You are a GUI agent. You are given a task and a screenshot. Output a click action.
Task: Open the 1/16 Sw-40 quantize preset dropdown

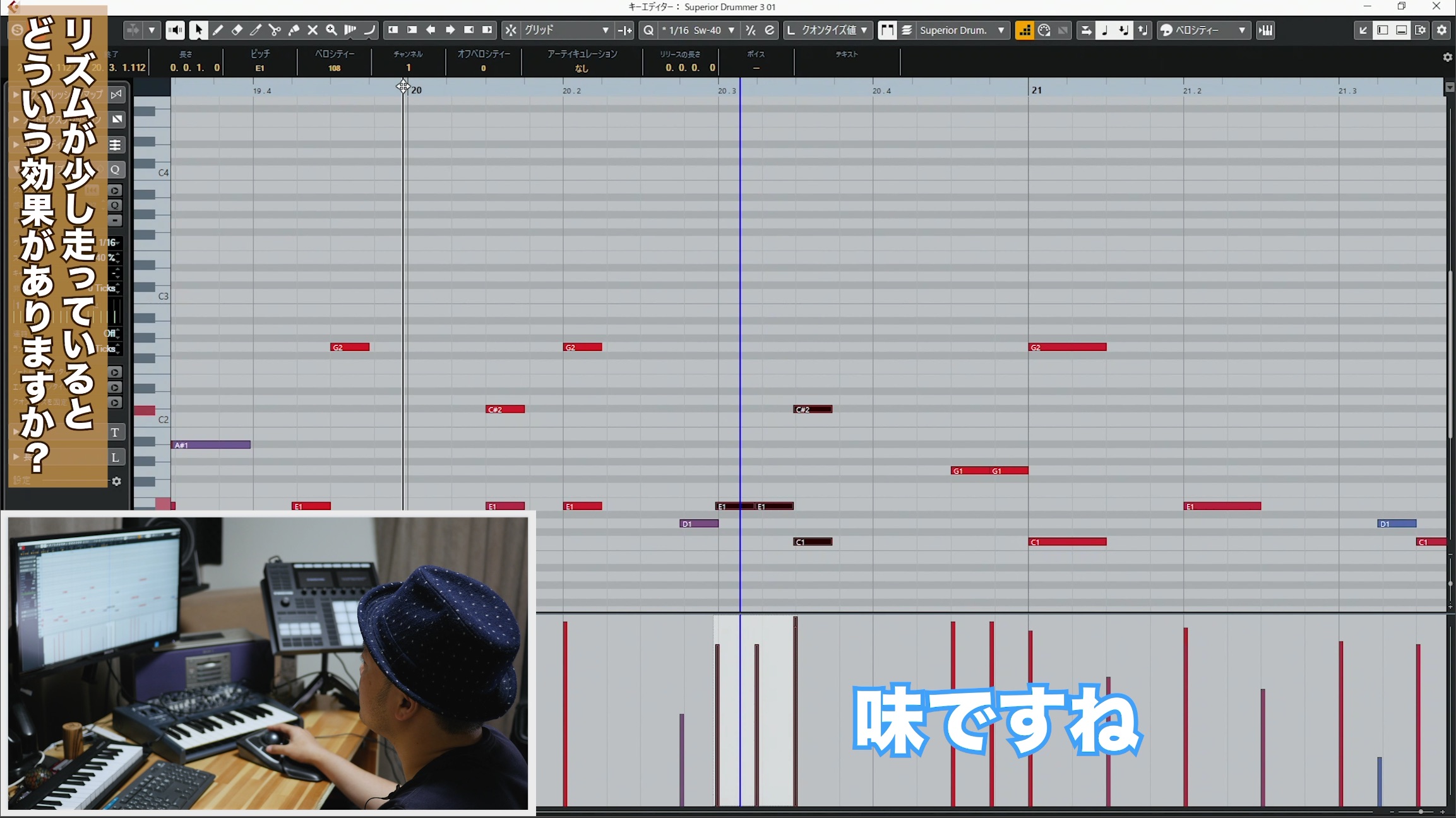tap(698, 30)
